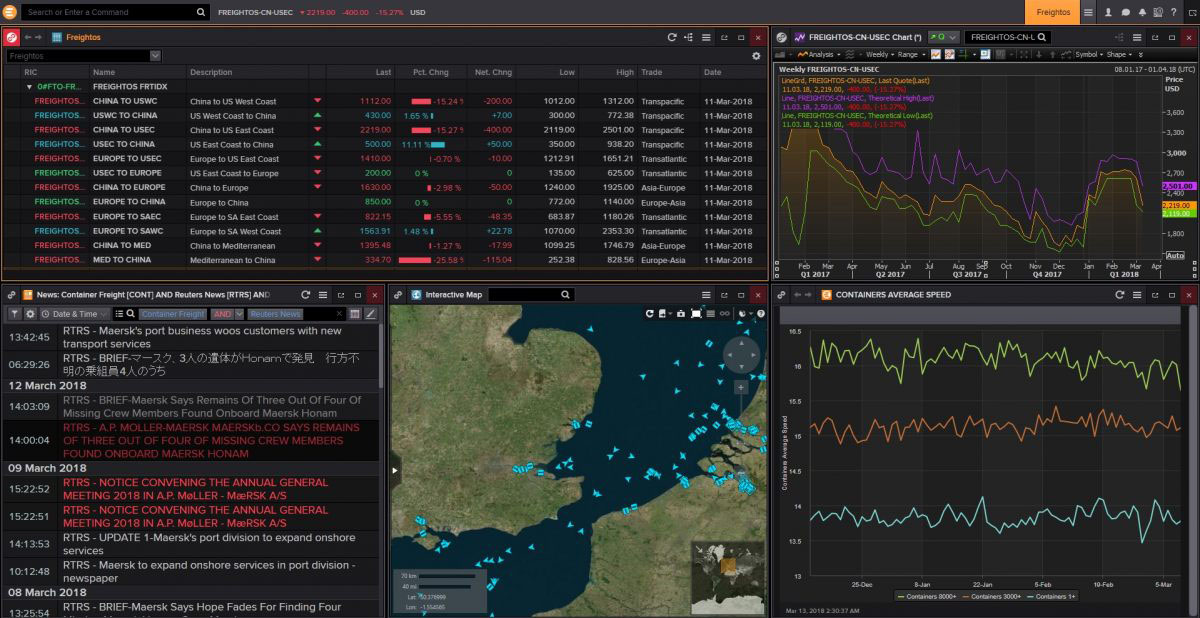Click the search magnifier in Interactive Map header
Viewport: 1200px width, 618px height.
click(565, 295)
